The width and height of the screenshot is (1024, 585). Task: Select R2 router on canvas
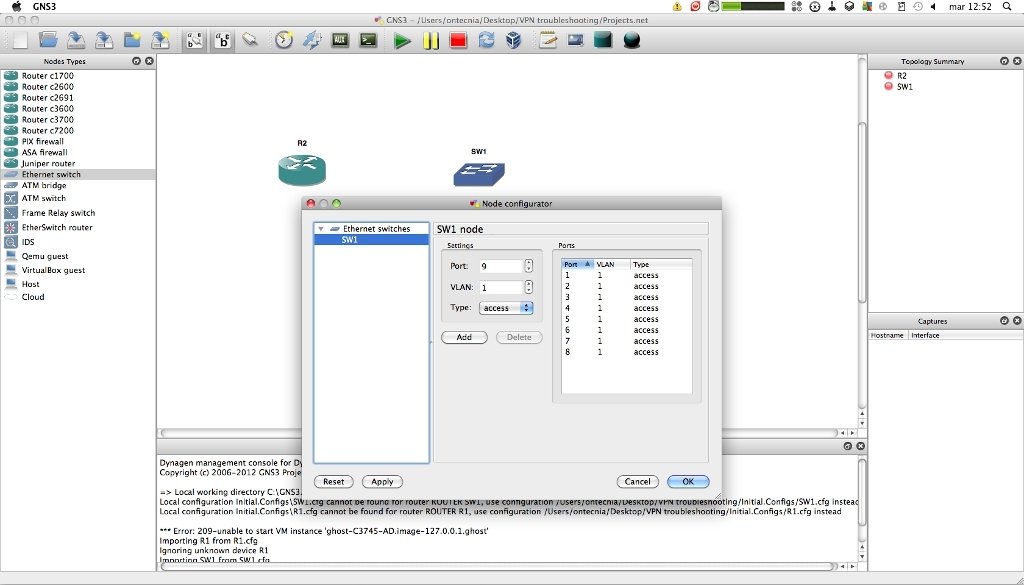click(302, 170)
